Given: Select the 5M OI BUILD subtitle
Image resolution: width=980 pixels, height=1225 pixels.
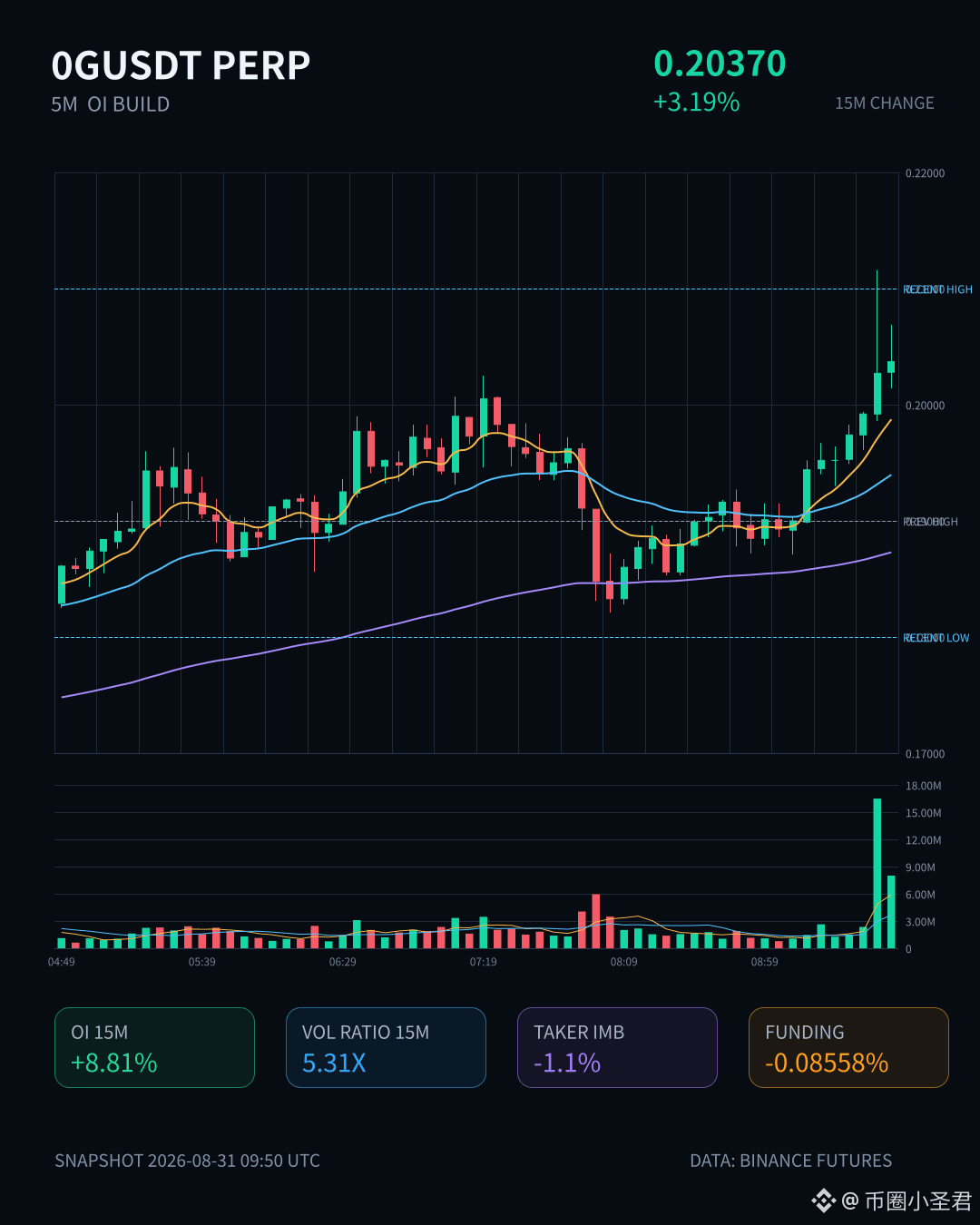Looking at the screenshot, I should (x=111, y=104).
